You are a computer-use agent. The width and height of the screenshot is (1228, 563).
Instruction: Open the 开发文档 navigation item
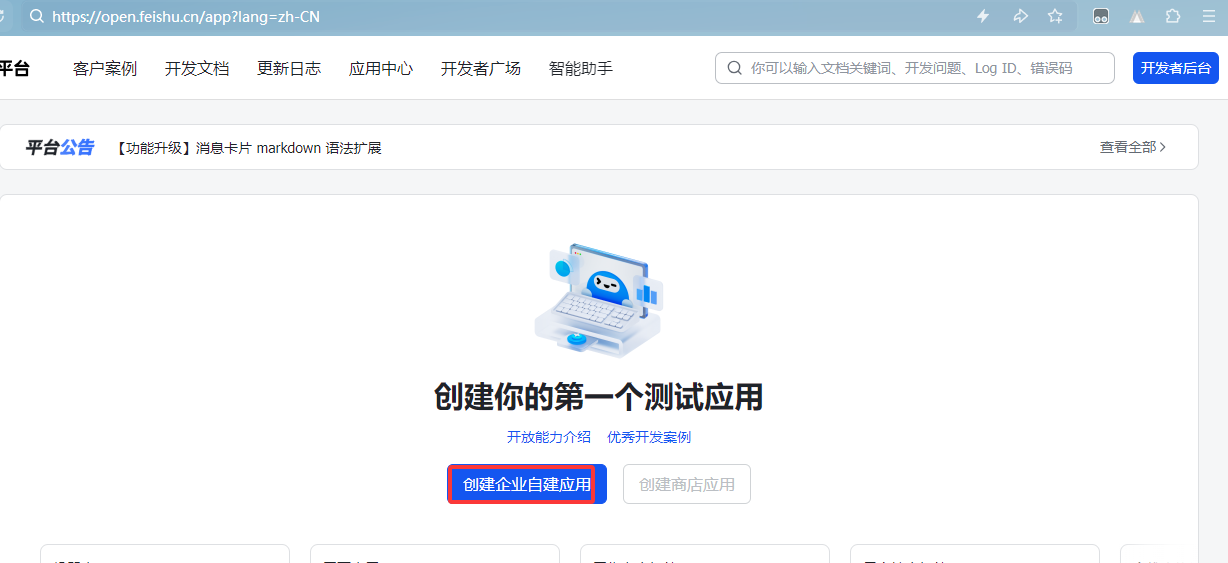(197, 68)
